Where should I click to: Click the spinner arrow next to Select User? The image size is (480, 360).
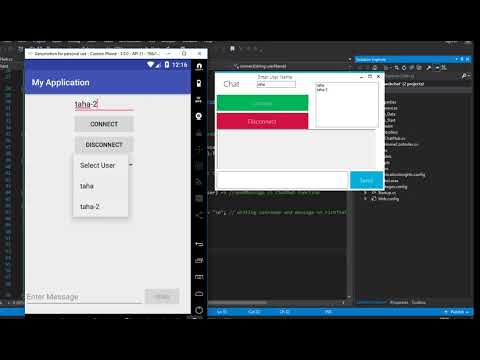pyautogui.click(x=131, y=165)
